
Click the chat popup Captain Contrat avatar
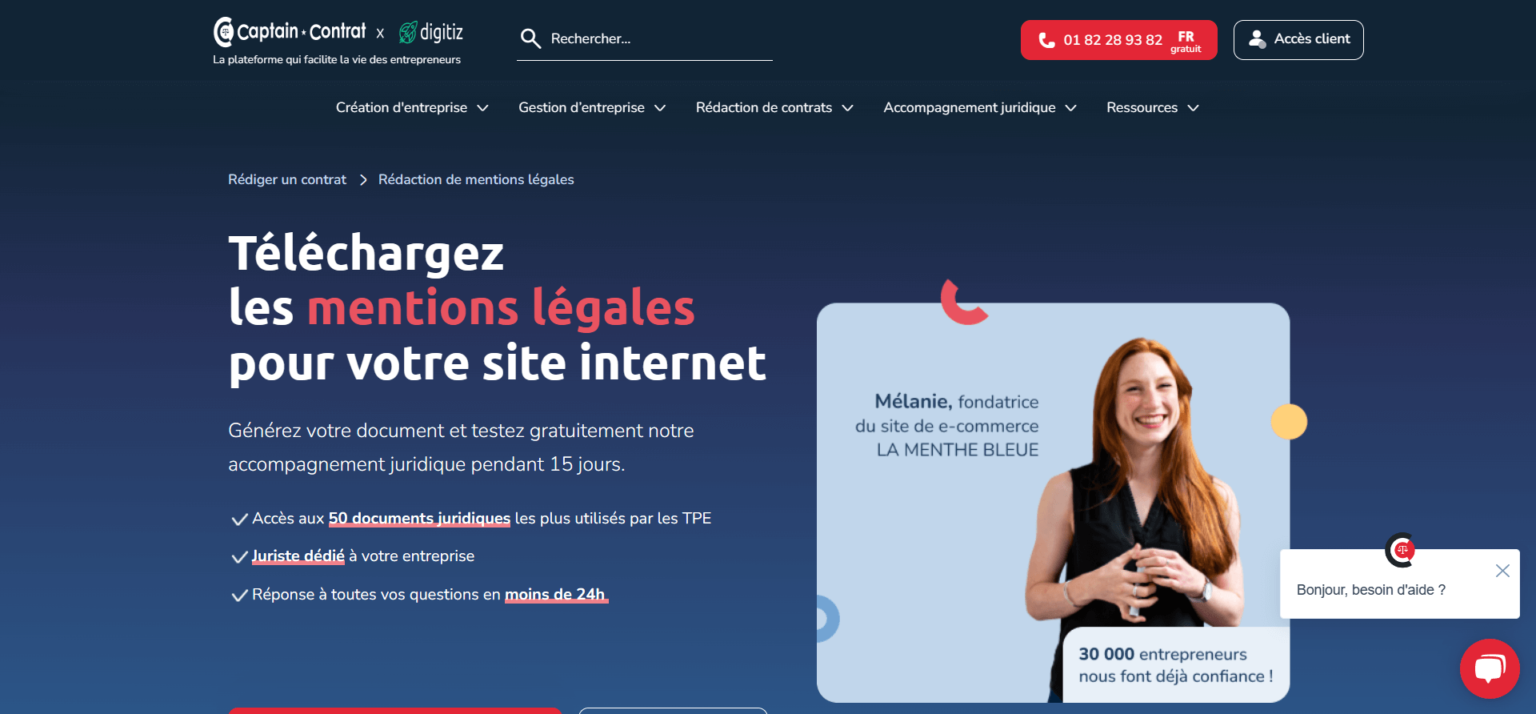coord(1400,550)
